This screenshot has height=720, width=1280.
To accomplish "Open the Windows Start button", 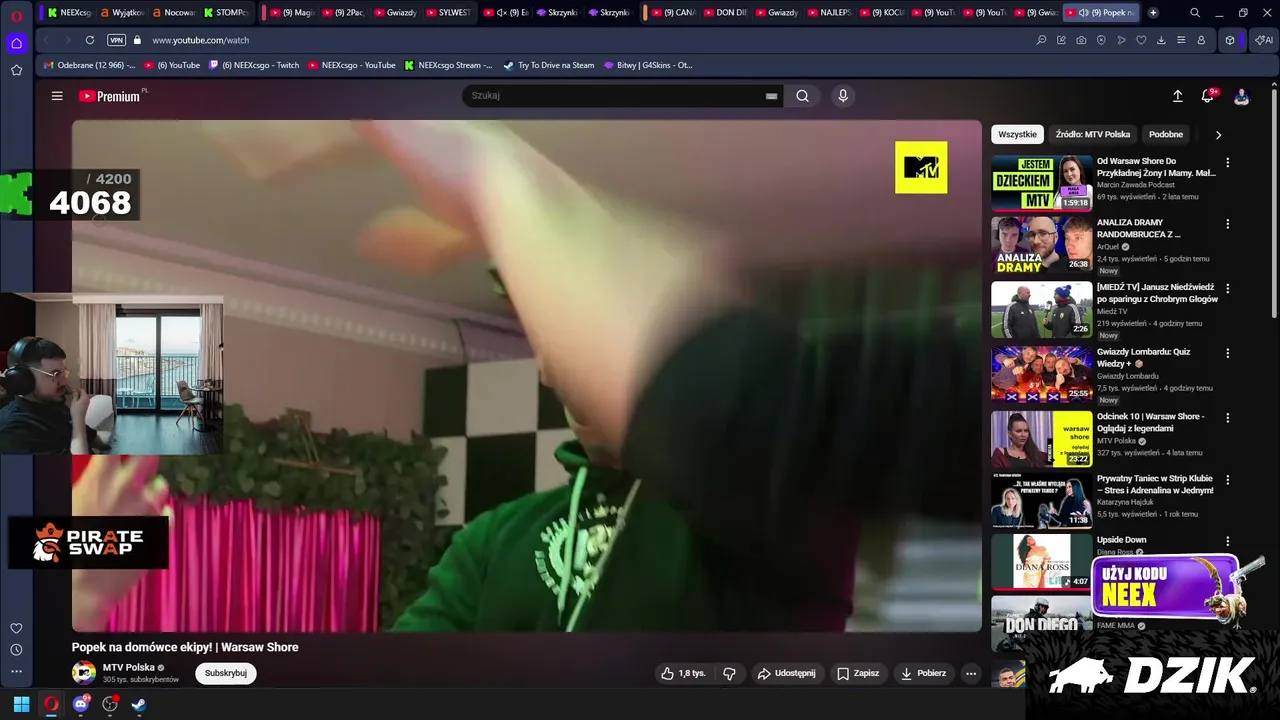I will [x=21, y=704].
